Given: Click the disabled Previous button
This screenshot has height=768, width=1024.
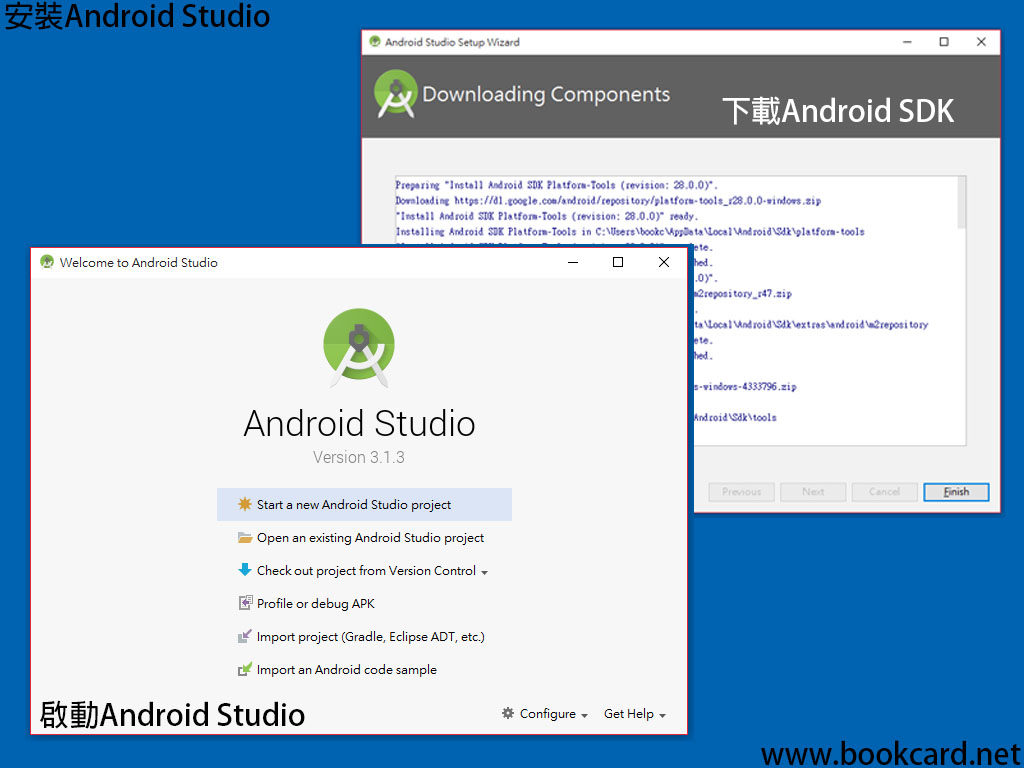Looking at the screenshot, I should pos(741,491).
